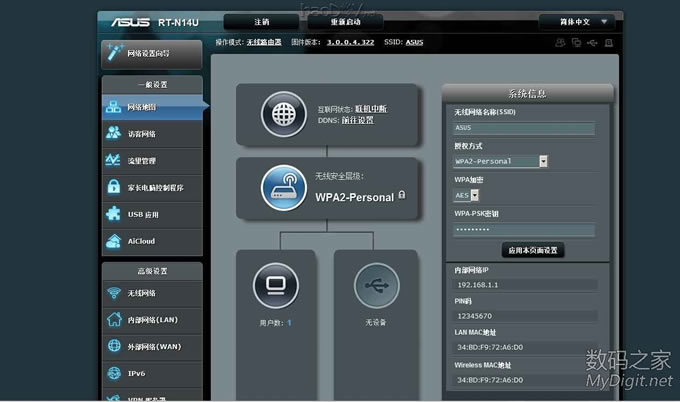
Task: Click the USB device icon (无设备)
Action: (375, 287)
